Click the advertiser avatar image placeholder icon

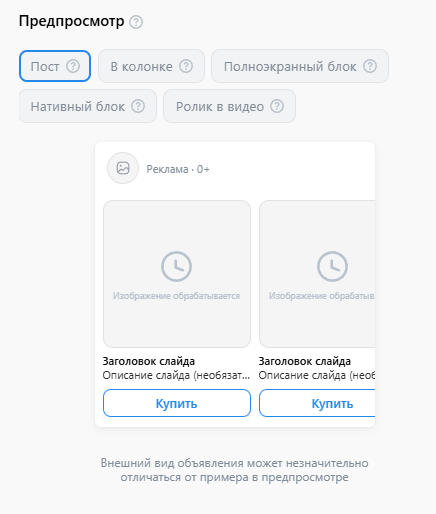(x=123, y=168)
